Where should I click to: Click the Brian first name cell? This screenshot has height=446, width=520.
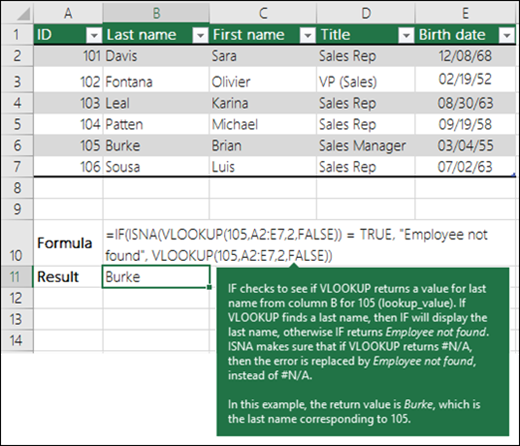[263, 145]
